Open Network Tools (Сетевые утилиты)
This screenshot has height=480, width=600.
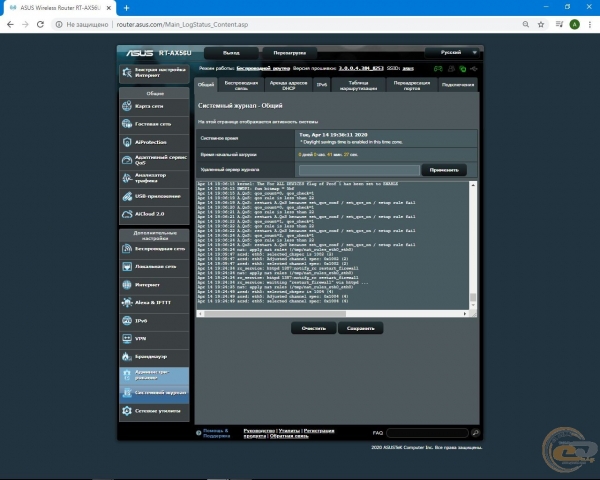[154, 411]
